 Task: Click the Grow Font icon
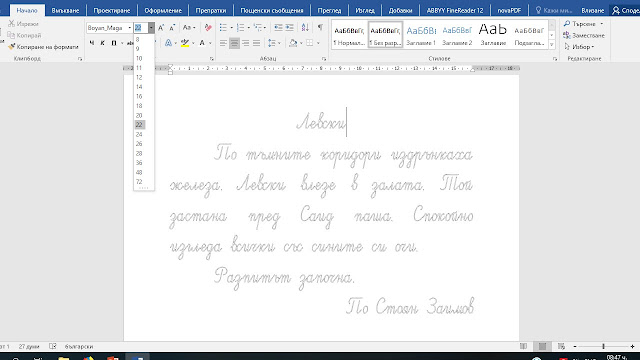pyautogui.click(x=161, y=28)
